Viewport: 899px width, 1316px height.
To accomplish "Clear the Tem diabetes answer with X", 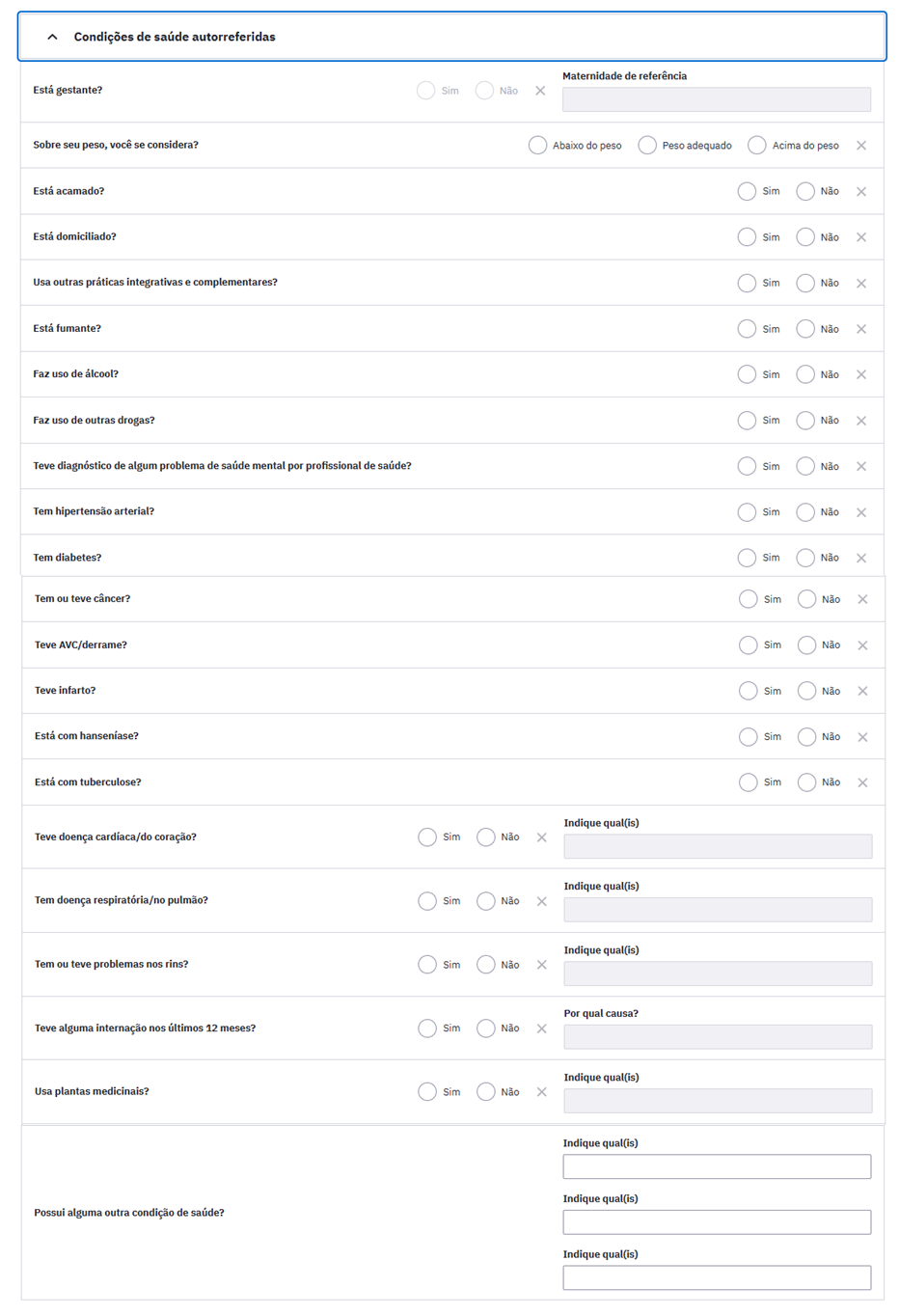I will point(861,558).
